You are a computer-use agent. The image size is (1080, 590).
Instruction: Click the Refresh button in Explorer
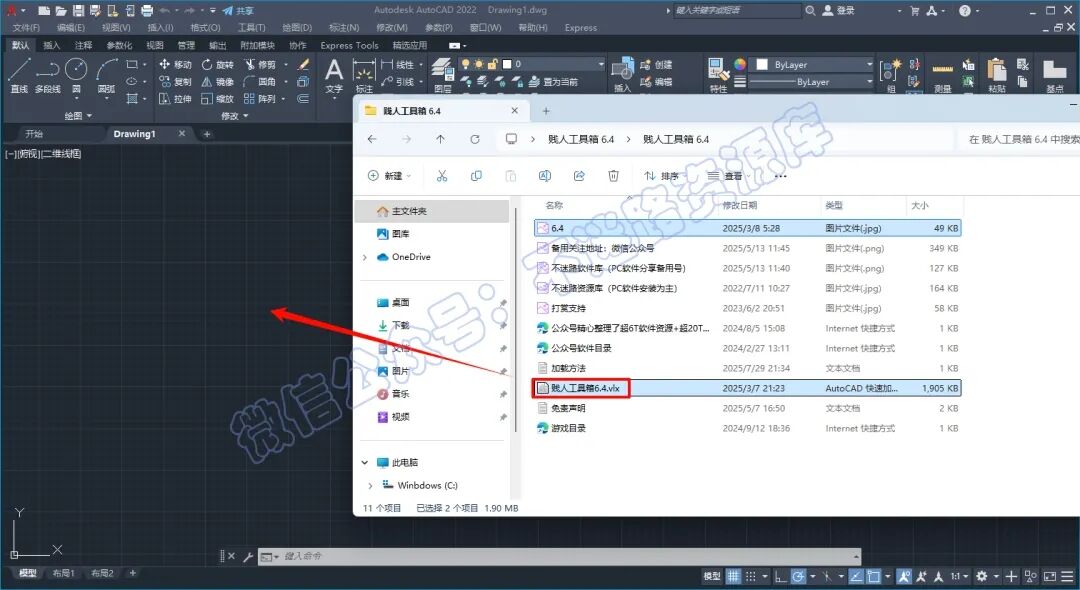click(x=475, y=139)
